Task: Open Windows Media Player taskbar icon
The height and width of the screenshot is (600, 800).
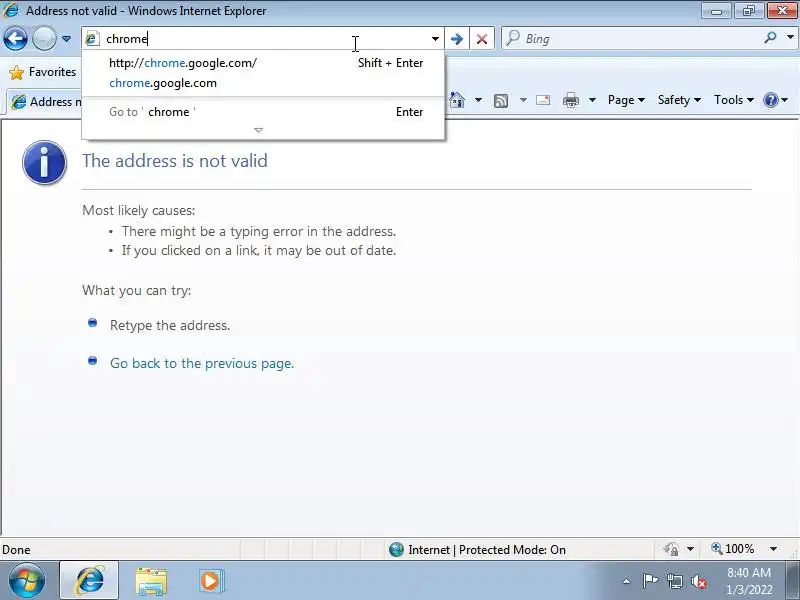Action: click(211, 581)
